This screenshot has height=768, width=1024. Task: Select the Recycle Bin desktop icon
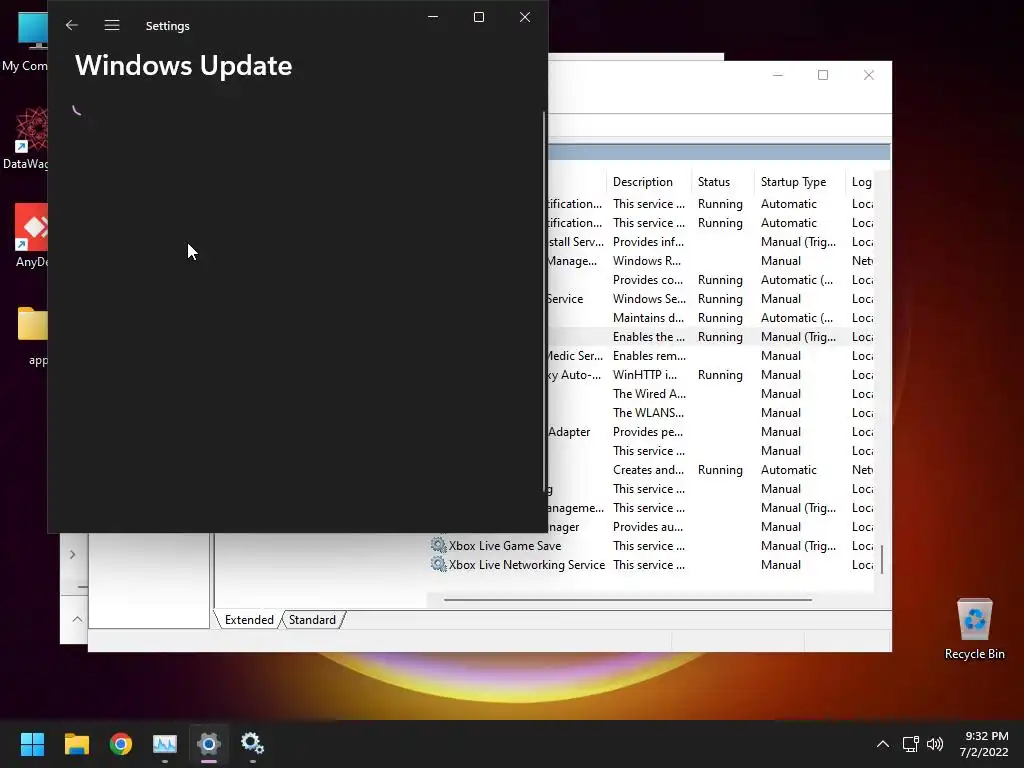click(974, 628)
